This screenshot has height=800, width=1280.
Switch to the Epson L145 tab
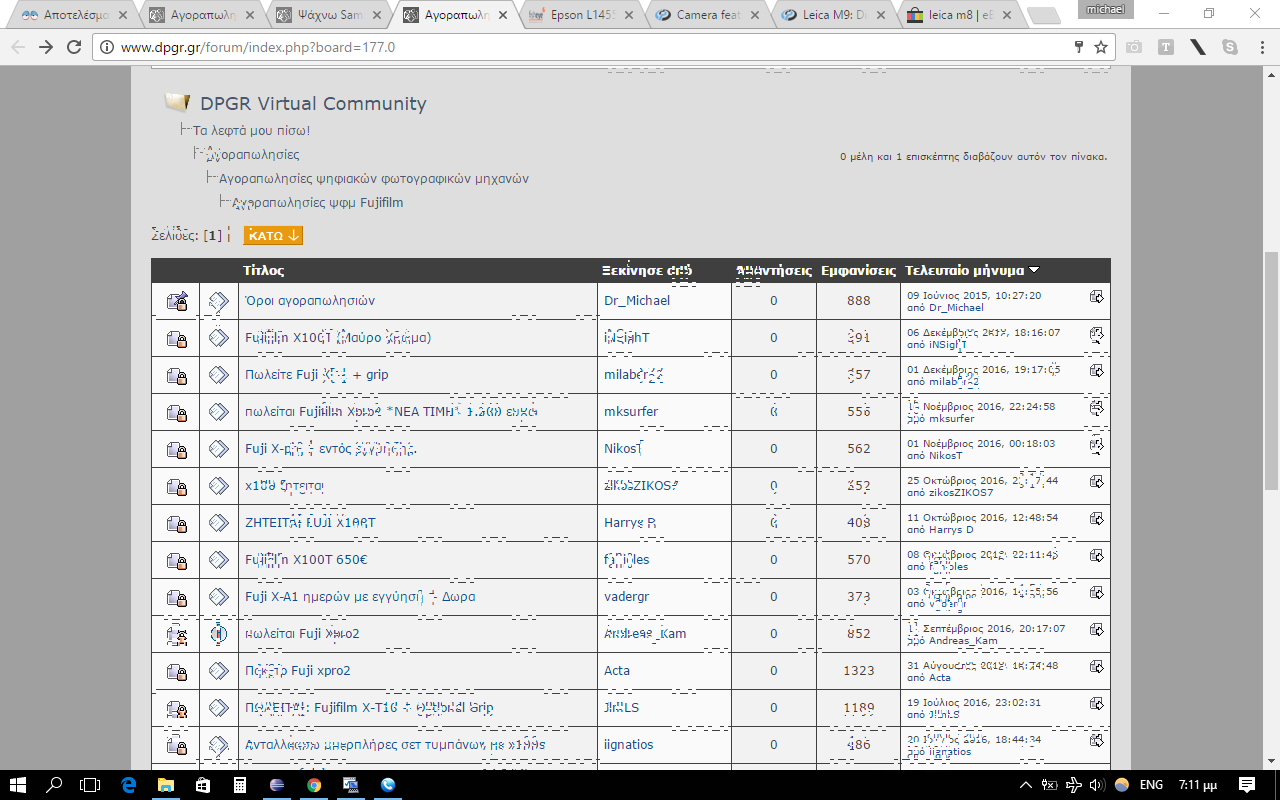click(579, 15)
